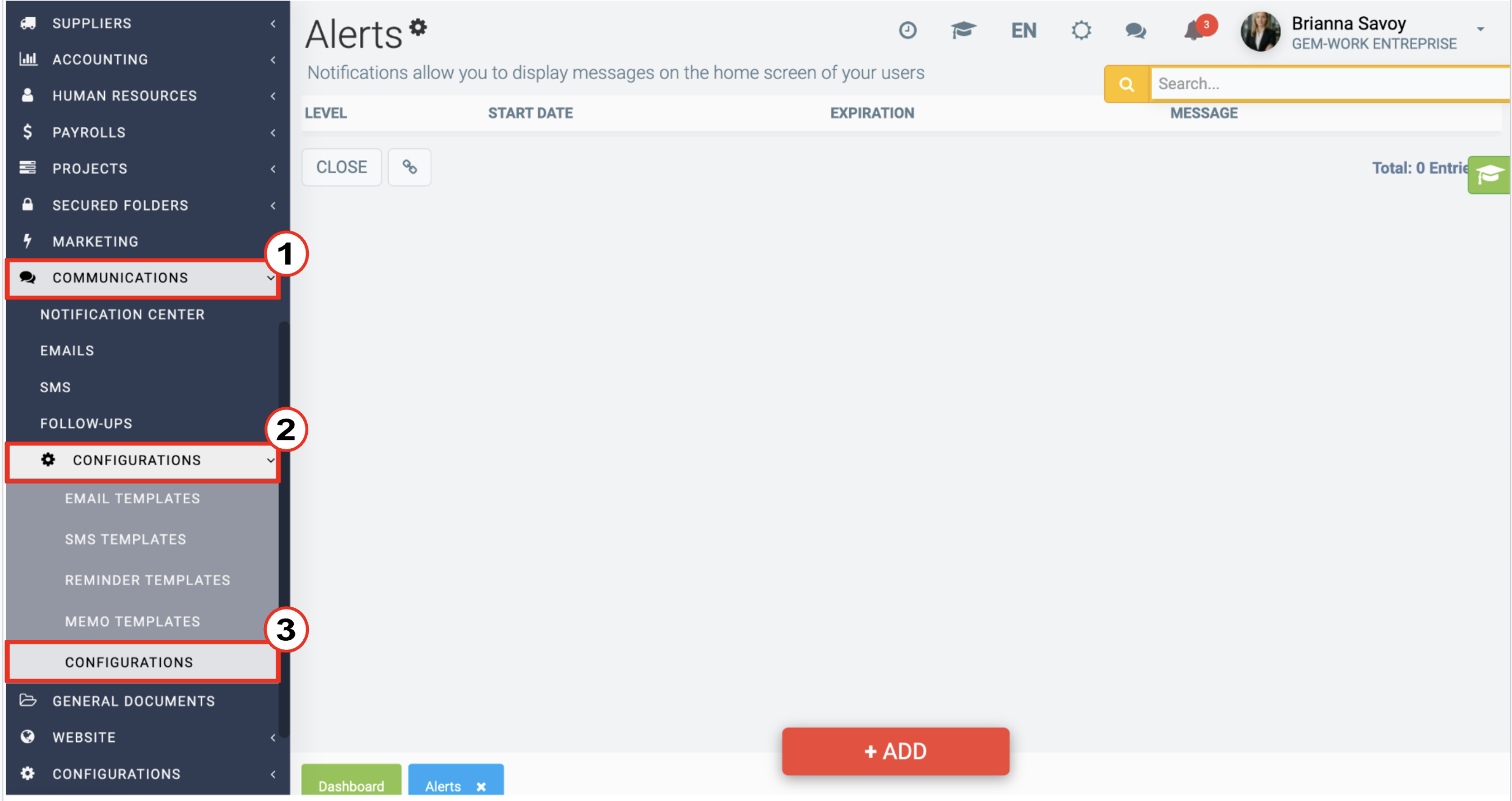1512x801 pixels.
Task: Click the sun brightness icon in header
Action: 1081,30
